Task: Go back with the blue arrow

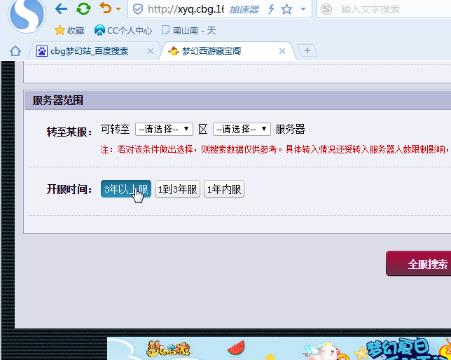Action: pyautogui.click(x=61, y=9)
